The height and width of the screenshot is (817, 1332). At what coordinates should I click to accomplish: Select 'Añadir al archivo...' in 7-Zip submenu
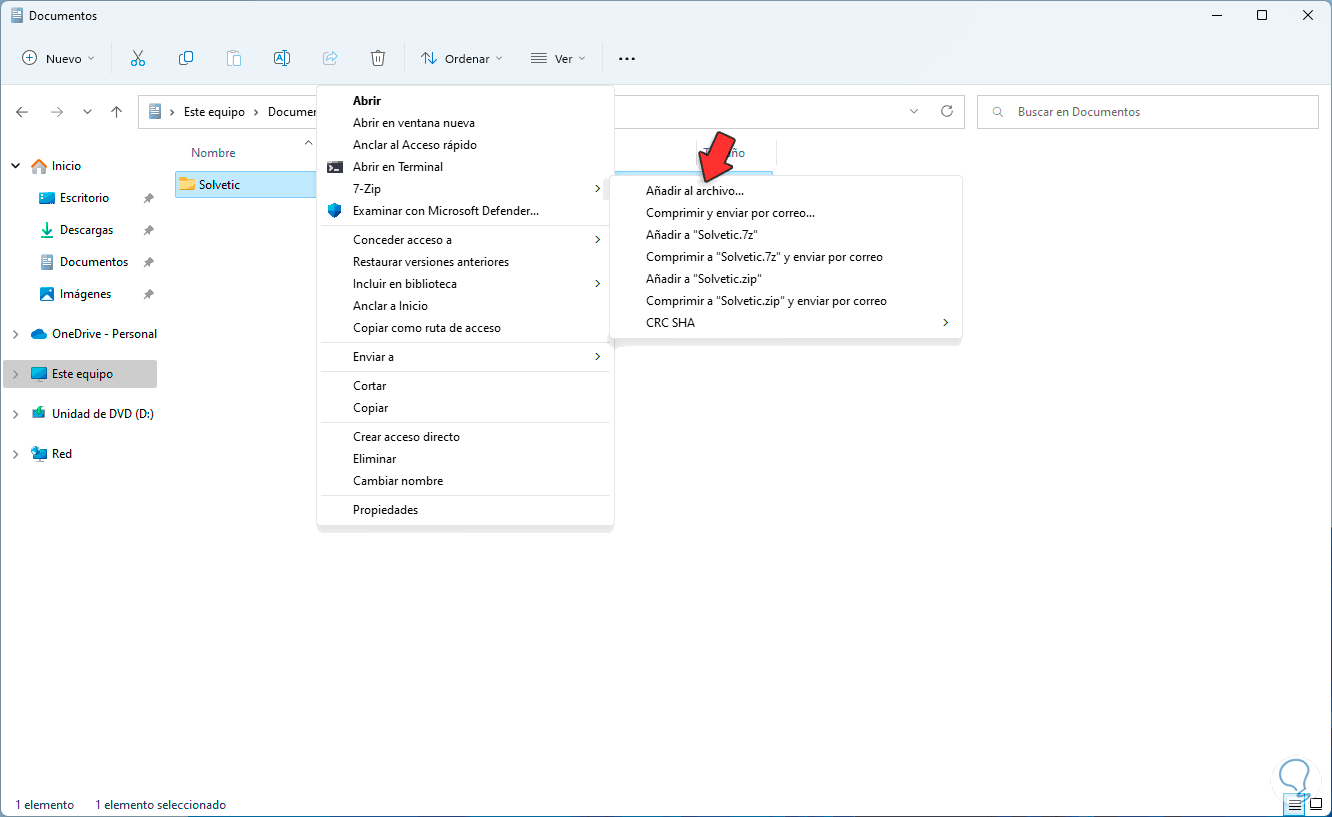695,190
